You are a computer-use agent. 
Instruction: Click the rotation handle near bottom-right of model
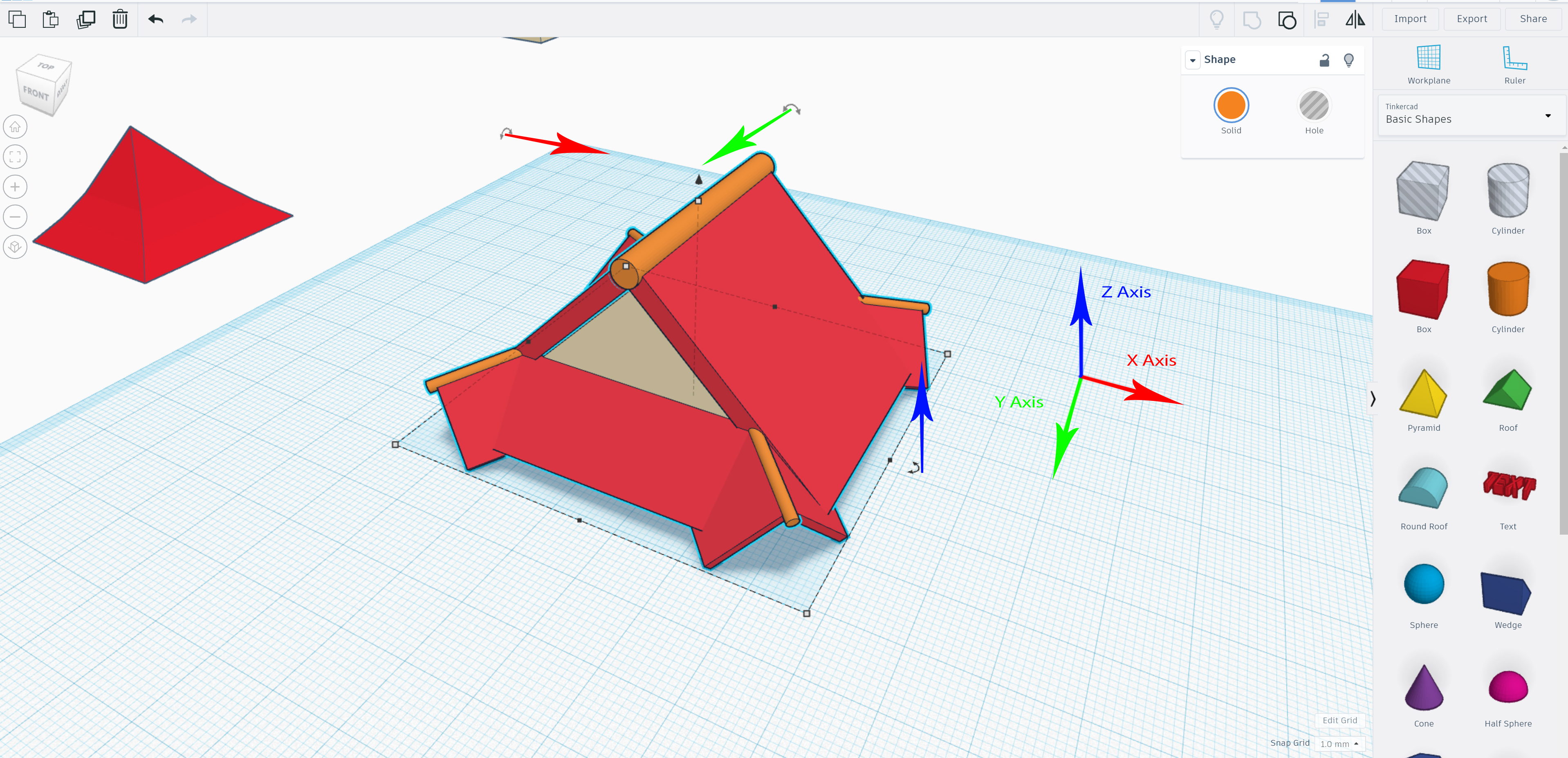[x=914, y=468]
